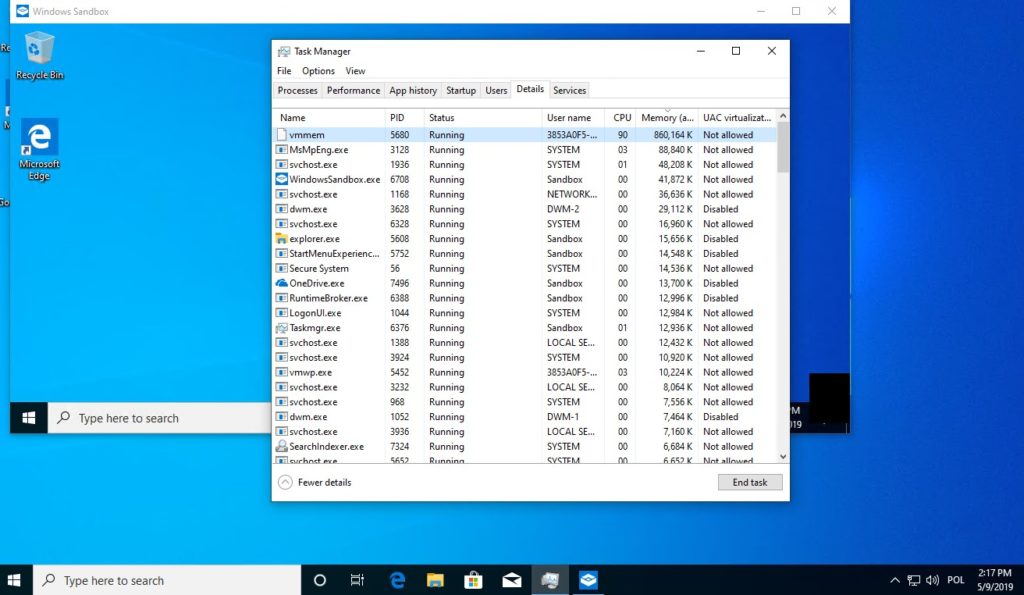Open Microsoft Edge shortcut on Sandbox desktop
Viewport: 1024px width, 595px height.
(x=39, y=150)
